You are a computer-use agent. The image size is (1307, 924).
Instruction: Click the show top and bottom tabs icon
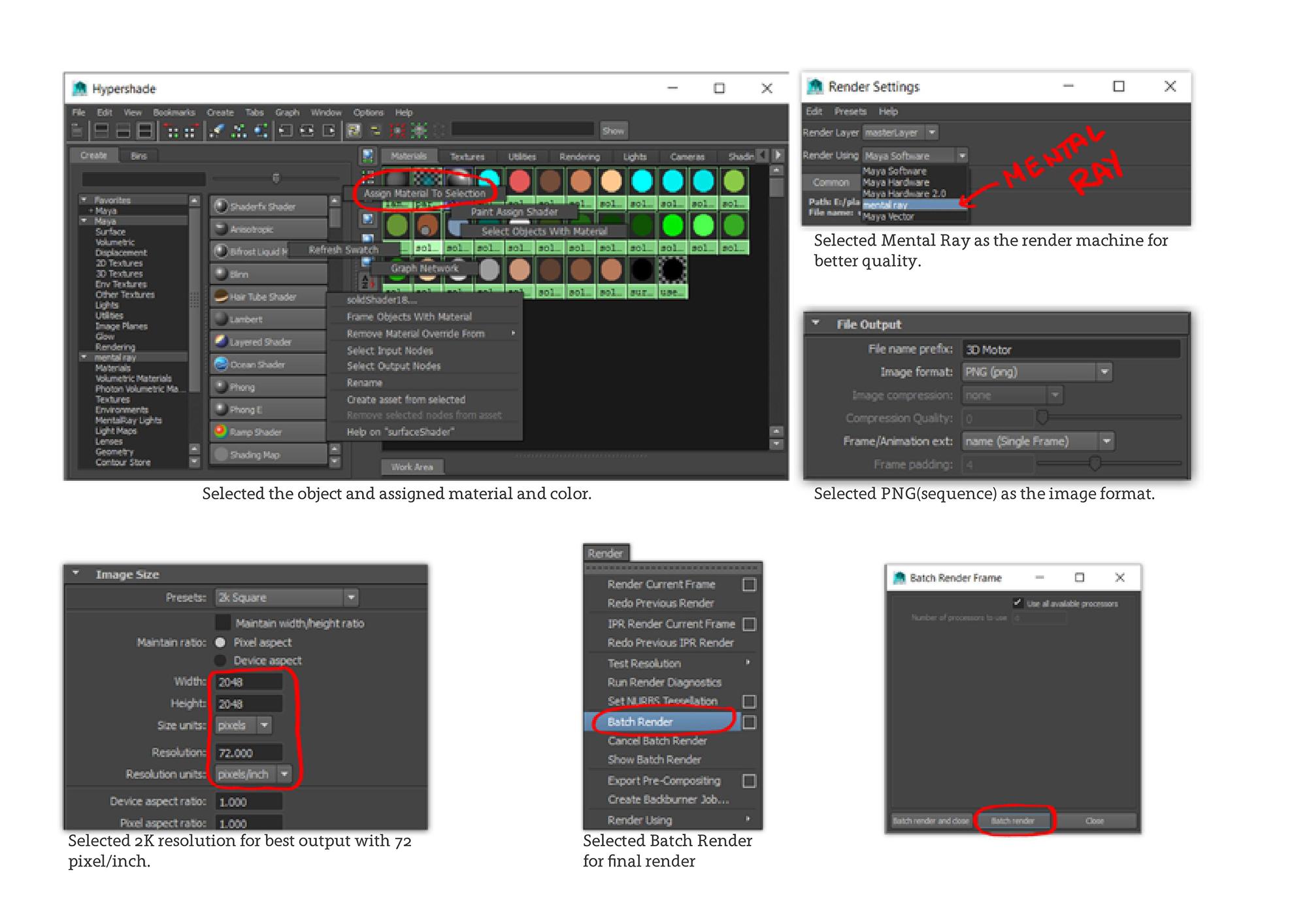point(145,131)
